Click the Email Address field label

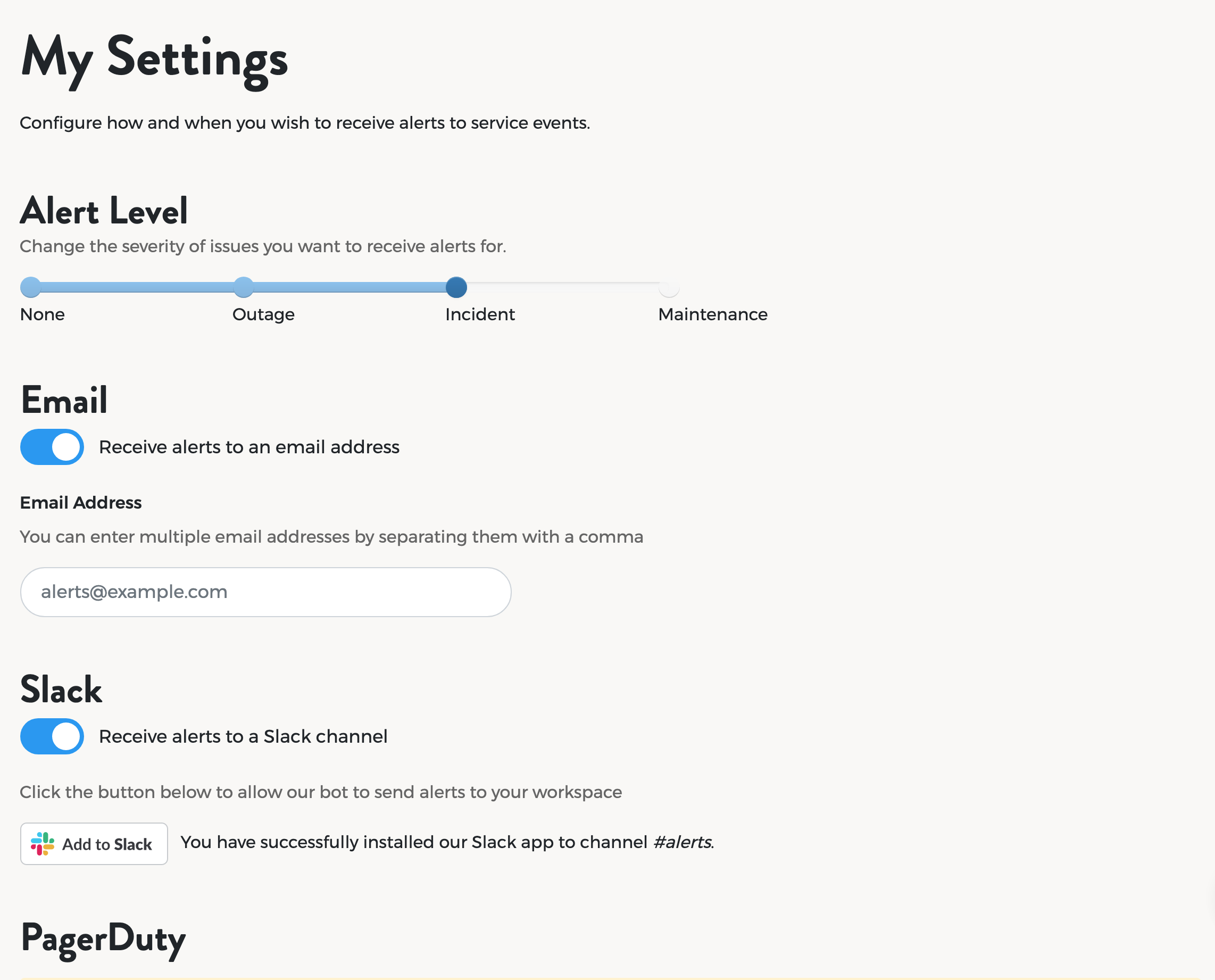point(81,502)
